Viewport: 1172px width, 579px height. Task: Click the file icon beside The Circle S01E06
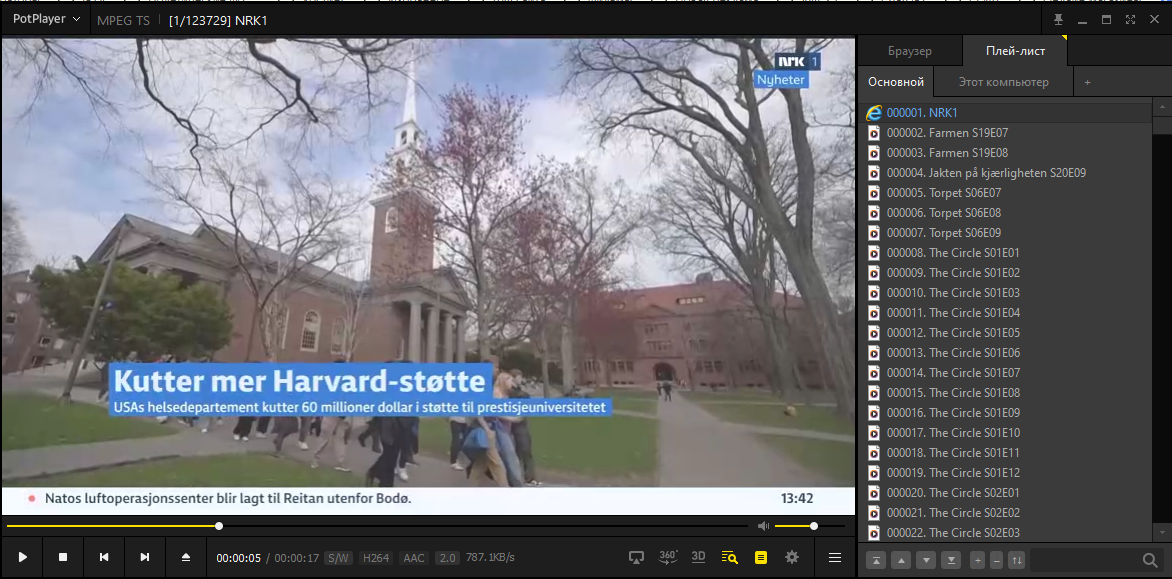point(873,353)
